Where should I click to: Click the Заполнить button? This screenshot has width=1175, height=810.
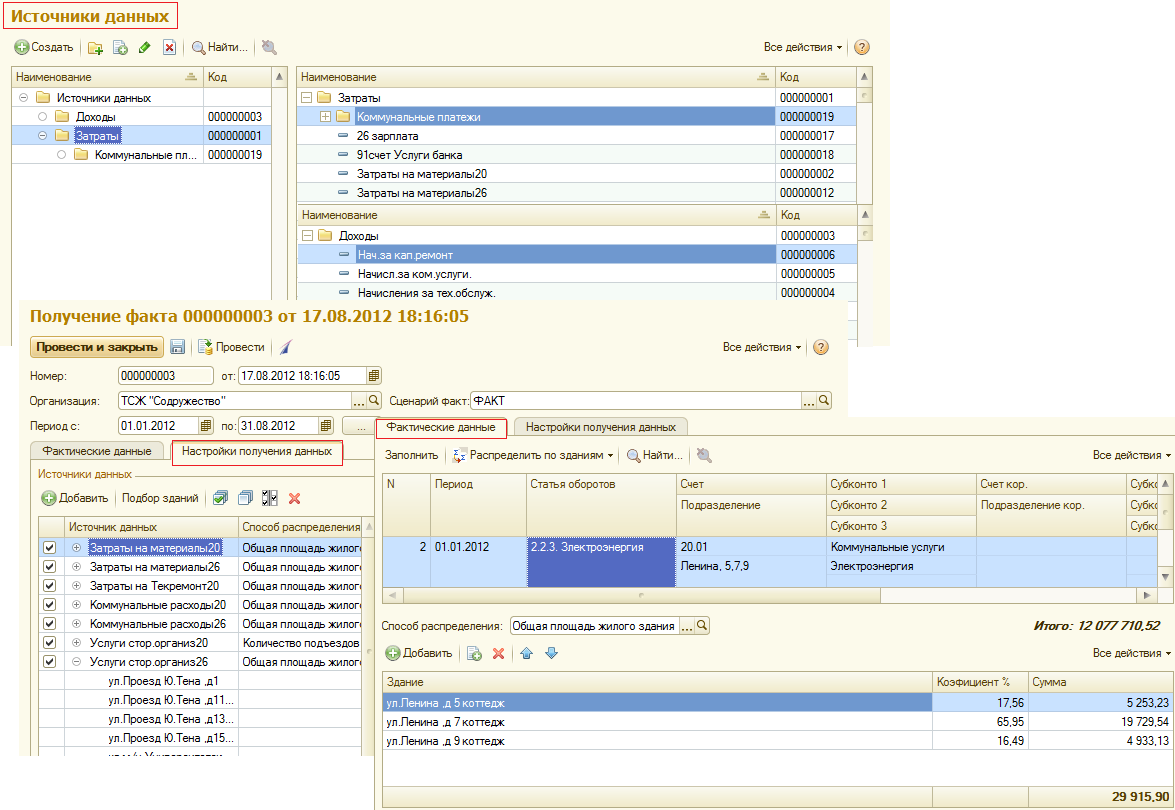pyautogui.click(x=411, y=456)
